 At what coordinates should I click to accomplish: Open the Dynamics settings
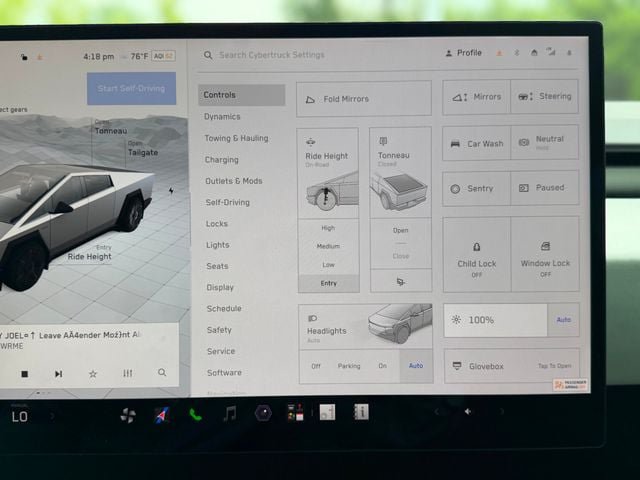[x=222, y=117]
